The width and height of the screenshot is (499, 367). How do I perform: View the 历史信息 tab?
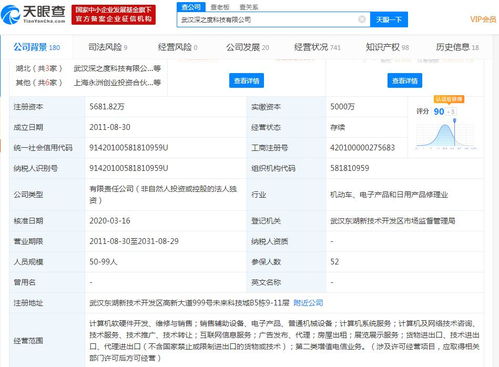(457, 47)
